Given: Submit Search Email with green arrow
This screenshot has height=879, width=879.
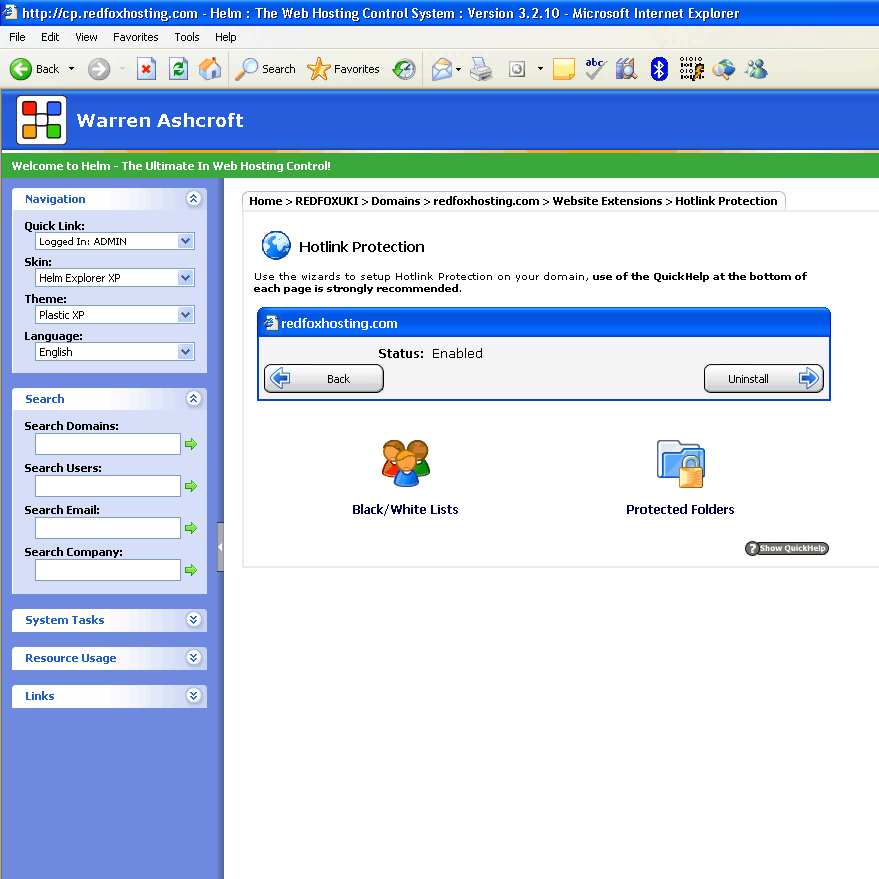Looking at the screenshot, I should click(191, 528).
